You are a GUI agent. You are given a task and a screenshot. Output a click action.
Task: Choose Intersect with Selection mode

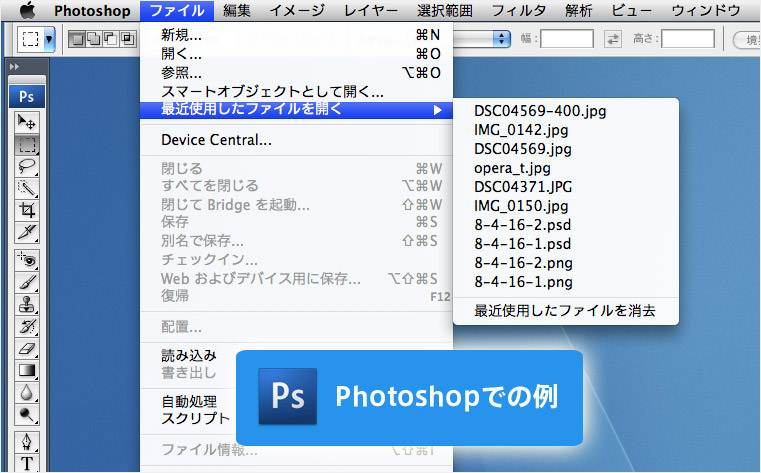coord(128,39)
